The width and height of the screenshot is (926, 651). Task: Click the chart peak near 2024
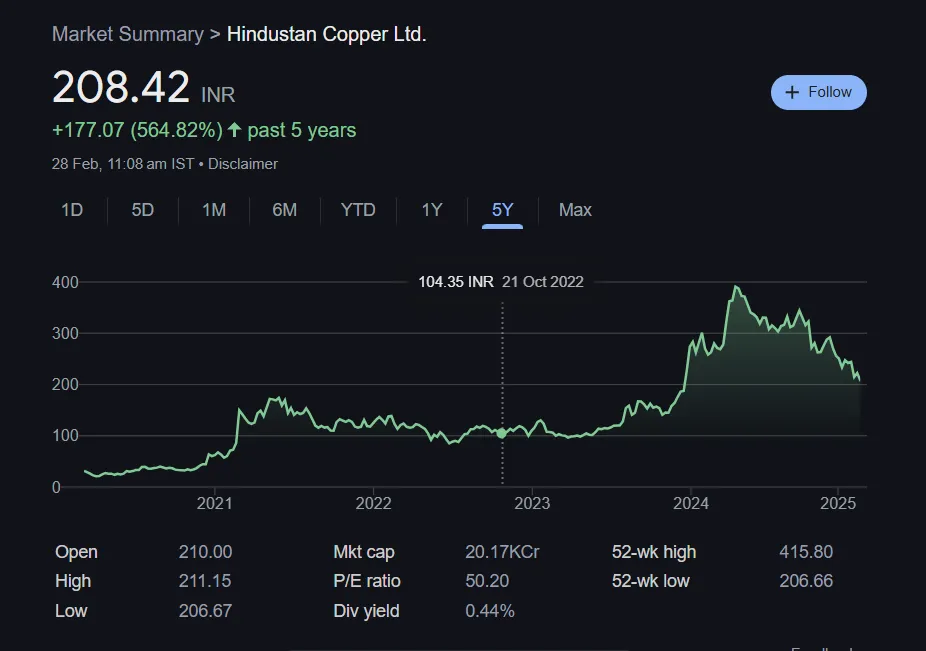(736, 287)
